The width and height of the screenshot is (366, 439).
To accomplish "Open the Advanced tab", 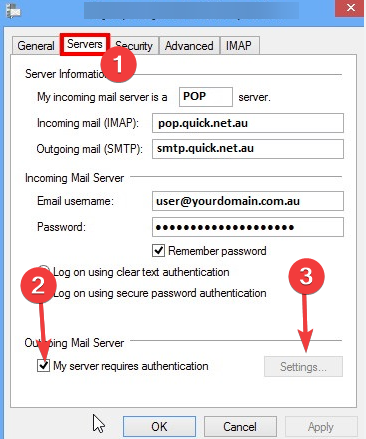I will click(x=189, y=46).
